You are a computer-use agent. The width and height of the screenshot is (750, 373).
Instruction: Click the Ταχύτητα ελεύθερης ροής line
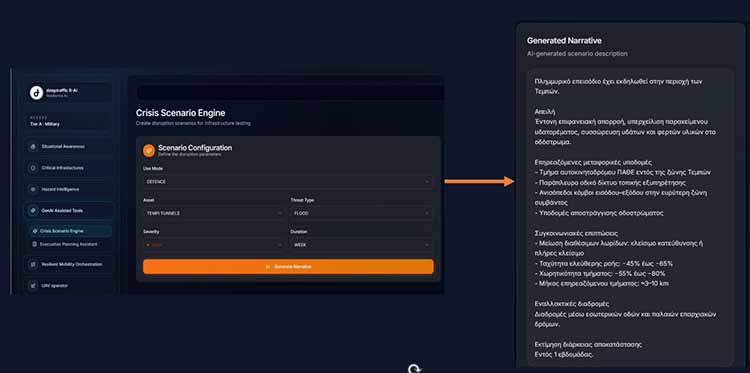click(604, 263)
